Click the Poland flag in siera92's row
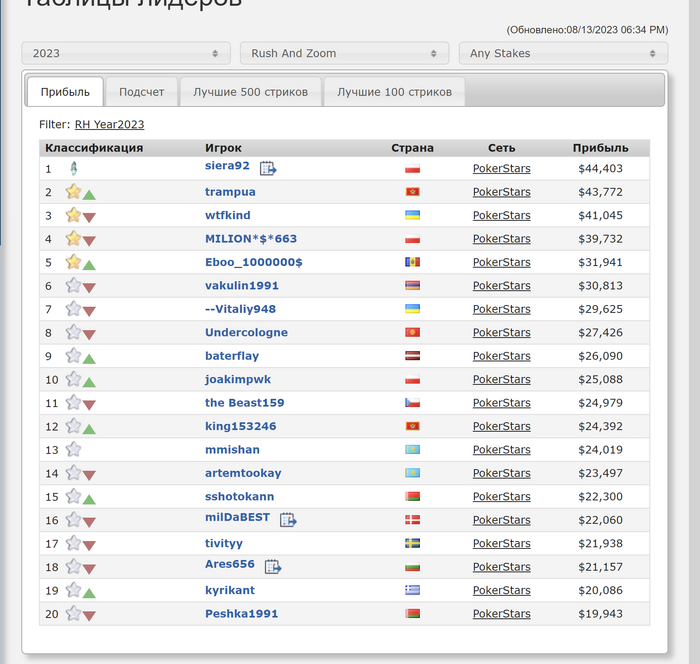Image resolution: width=700 pixels, height=664 pixels. click(412, 169)
